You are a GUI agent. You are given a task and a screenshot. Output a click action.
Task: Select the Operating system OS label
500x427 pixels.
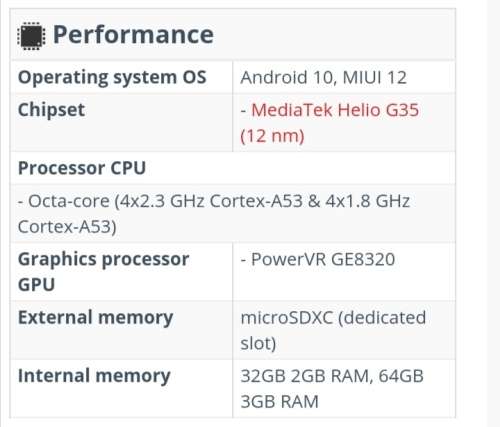(x=112, y=78)
